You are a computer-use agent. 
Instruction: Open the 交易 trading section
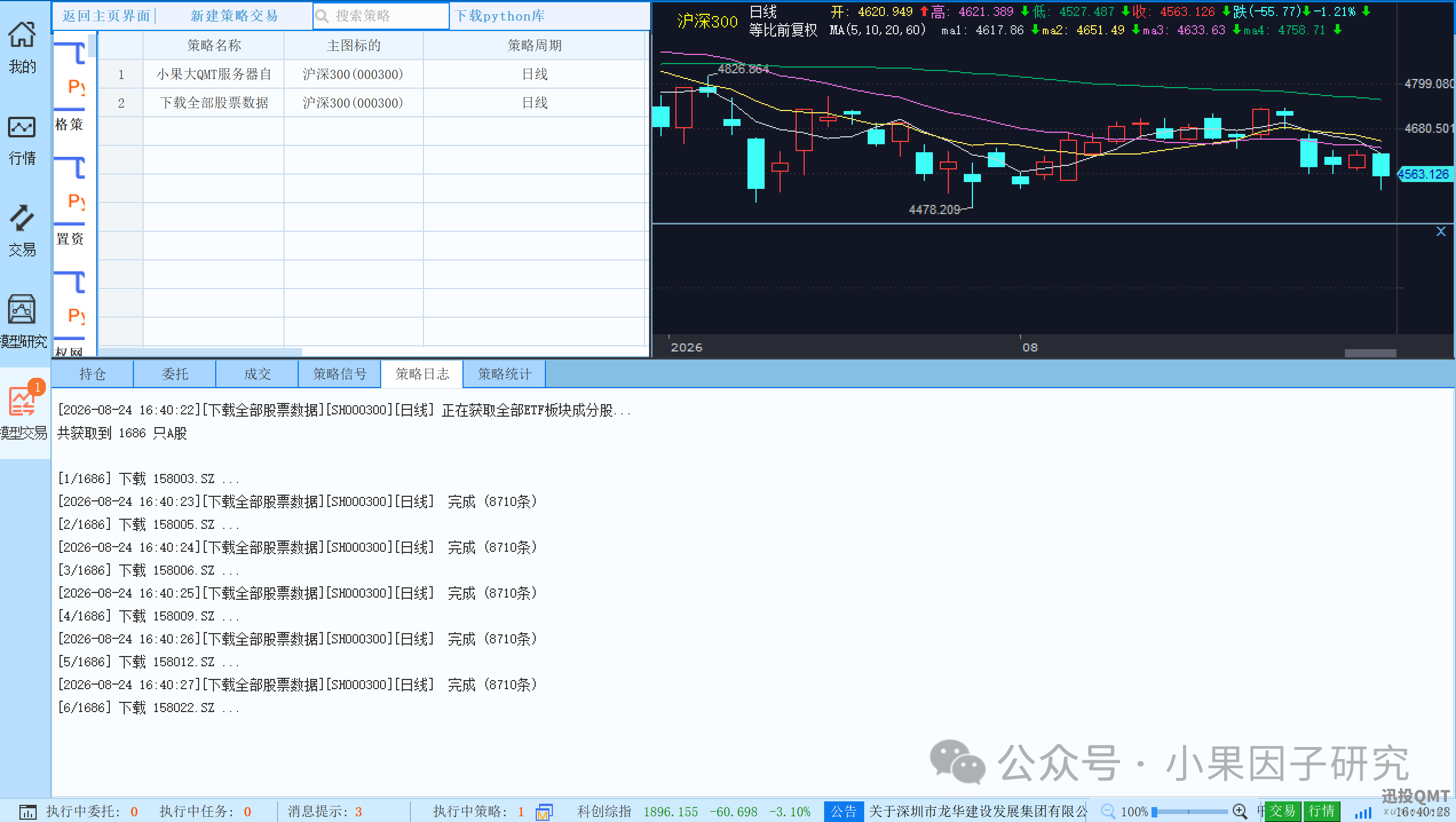22,231
